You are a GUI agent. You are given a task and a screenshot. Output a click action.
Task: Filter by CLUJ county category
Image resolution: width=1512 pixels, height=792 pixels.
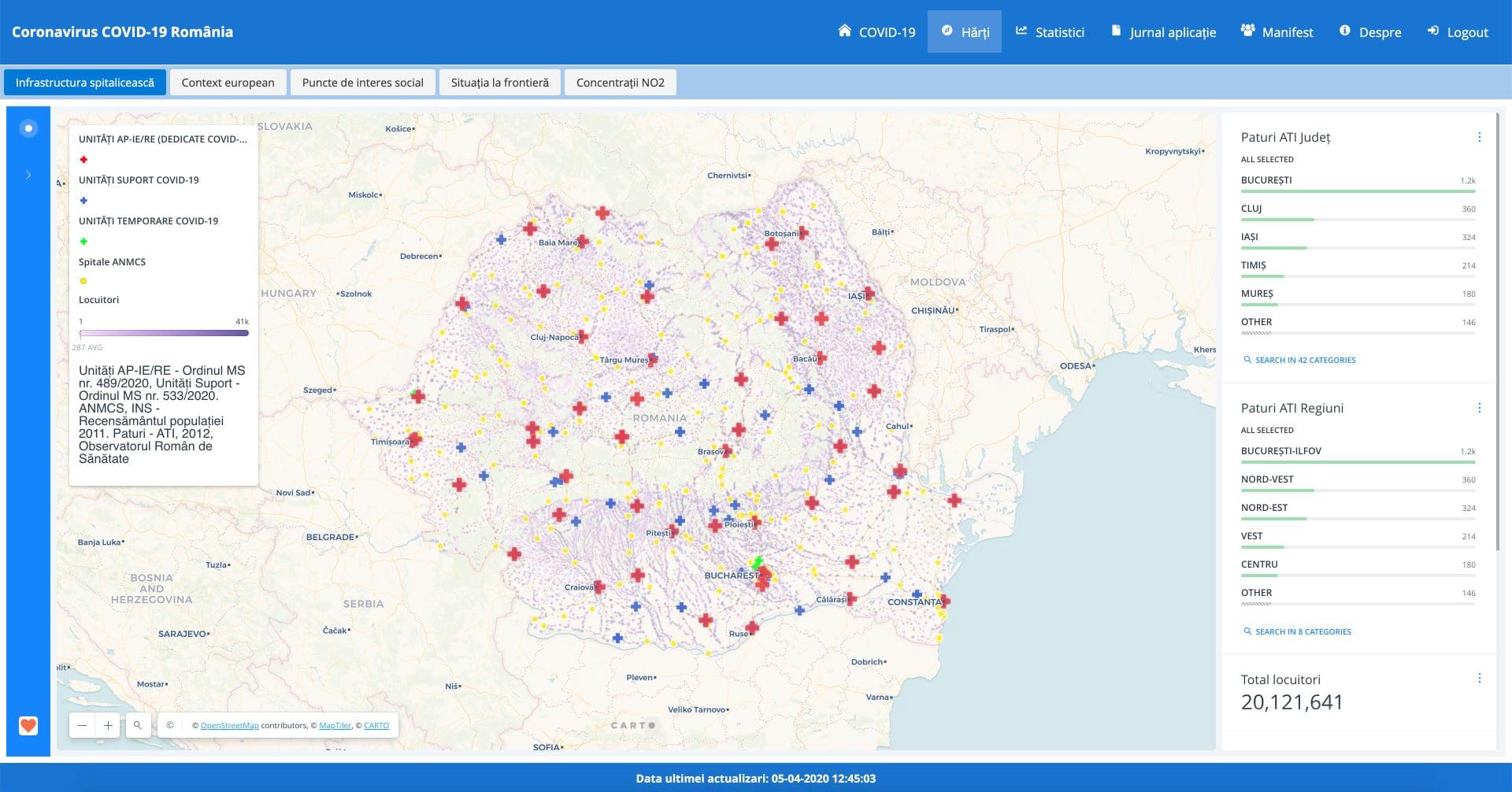click(x=1358, y=211)
